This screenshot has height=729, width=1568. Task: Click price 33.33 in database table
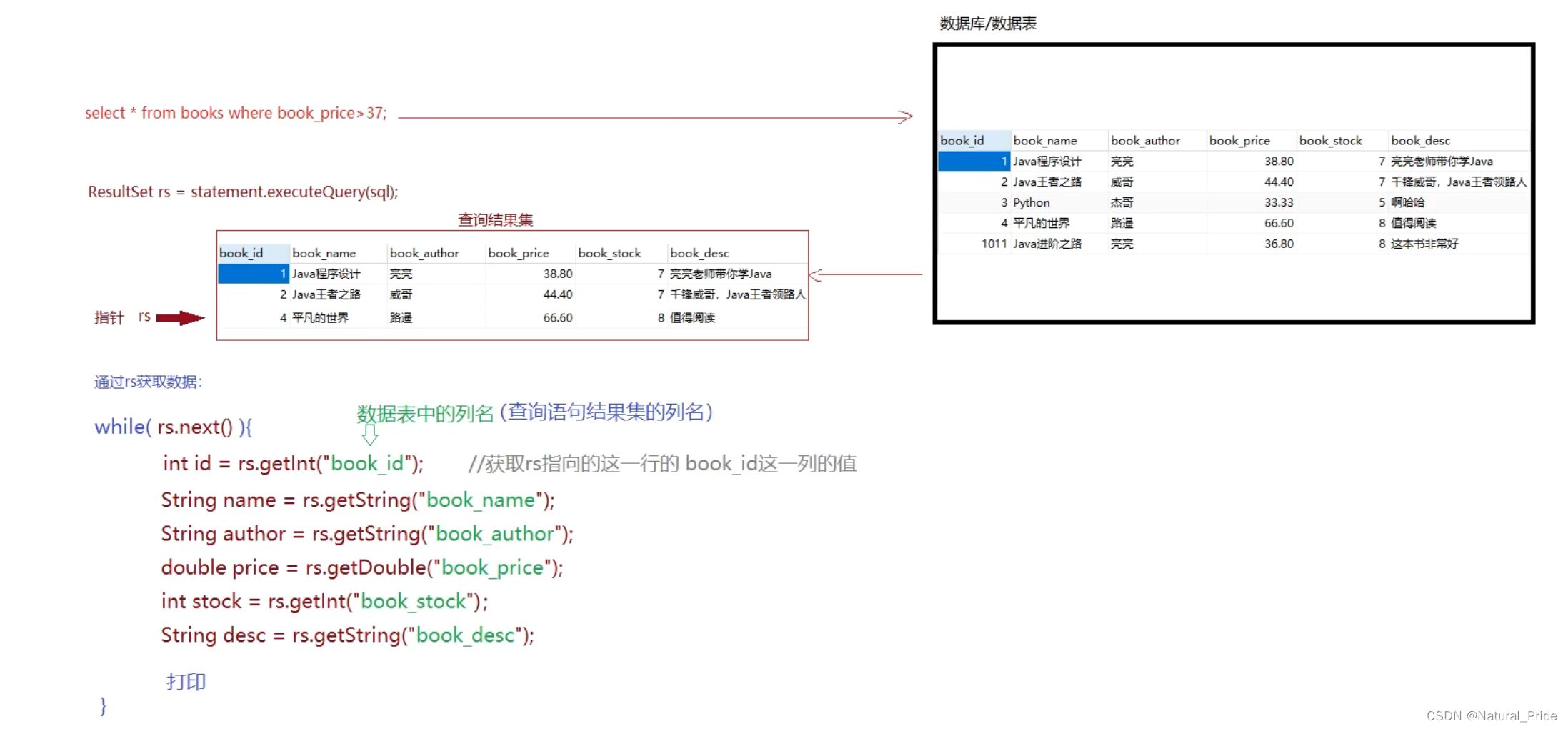[x=1279, y=203]
